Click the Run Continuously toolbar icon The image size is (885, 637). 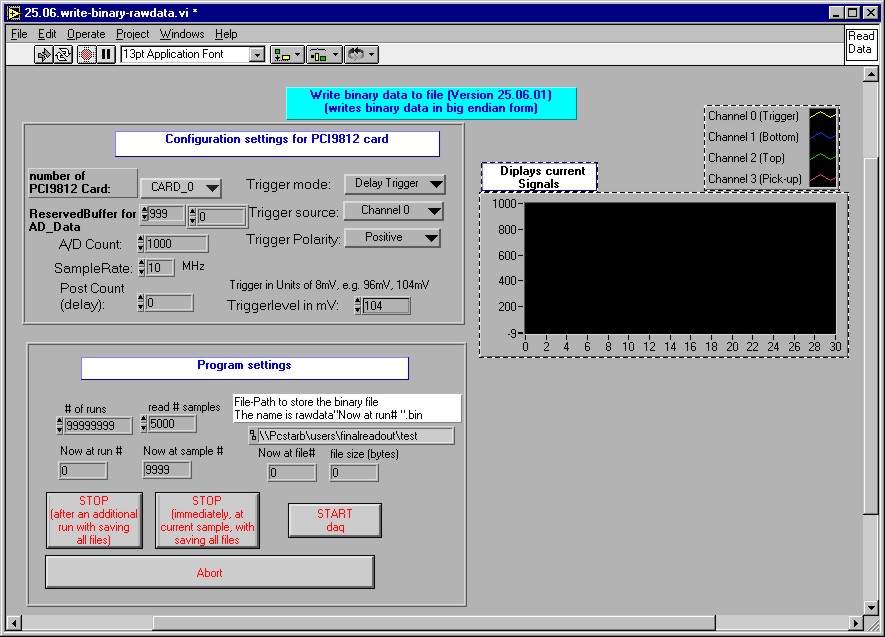[63, 55]
